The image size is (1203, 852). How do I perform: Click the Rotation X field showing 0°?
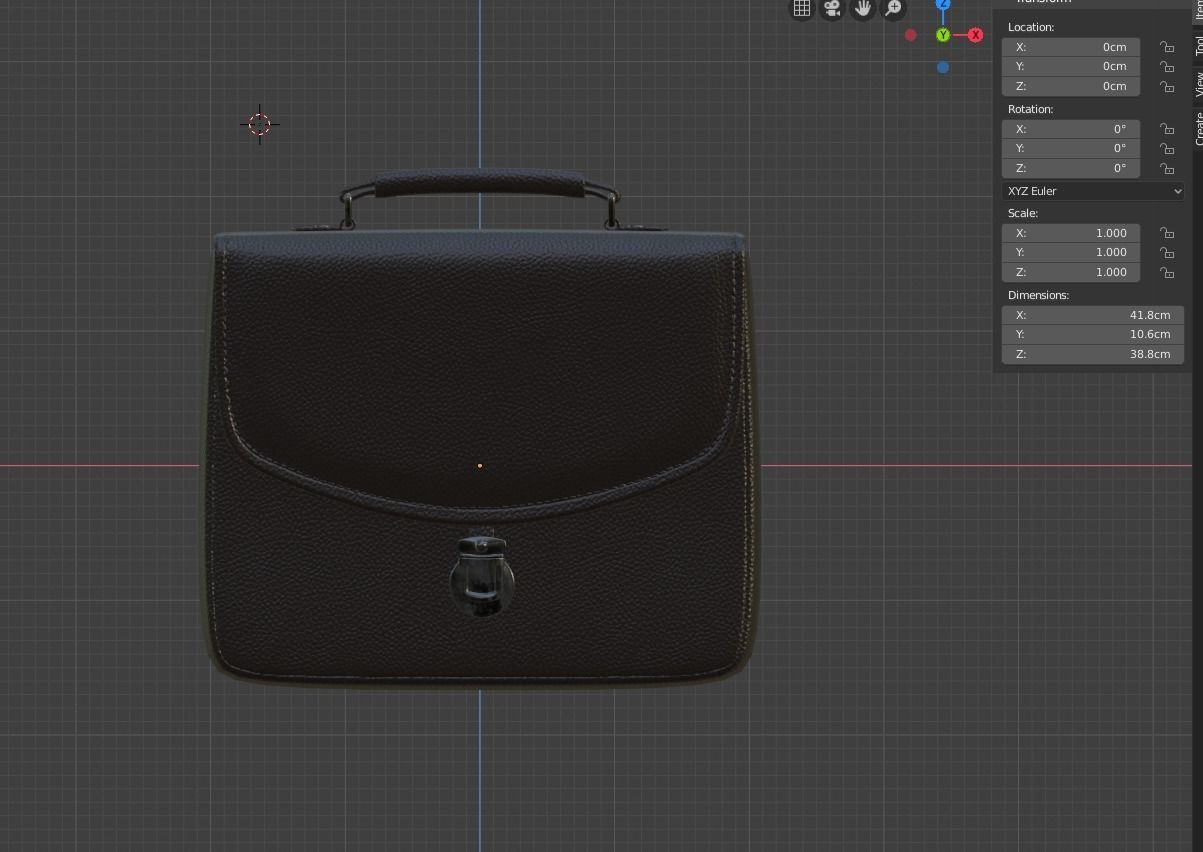(1071, 129)
